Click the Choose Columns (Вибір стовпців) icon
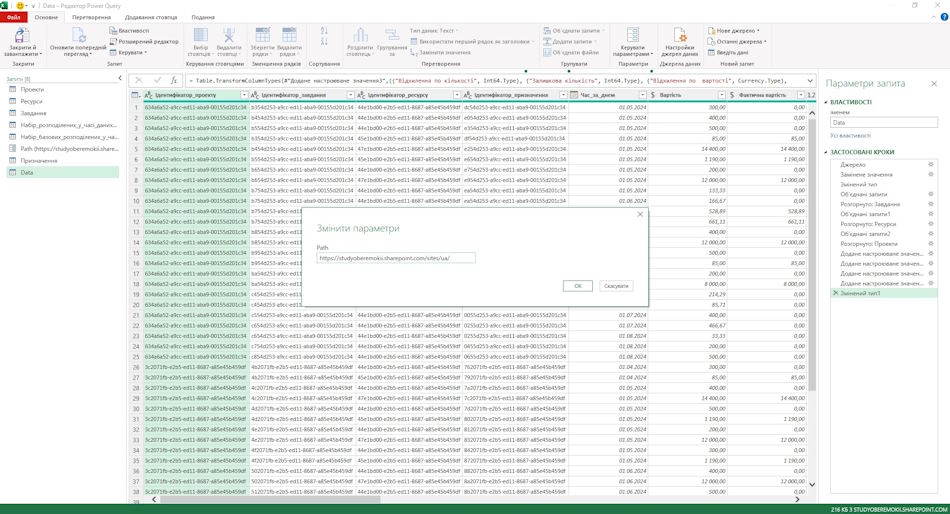The image size is (950, 514). click(x=201, y=35)
